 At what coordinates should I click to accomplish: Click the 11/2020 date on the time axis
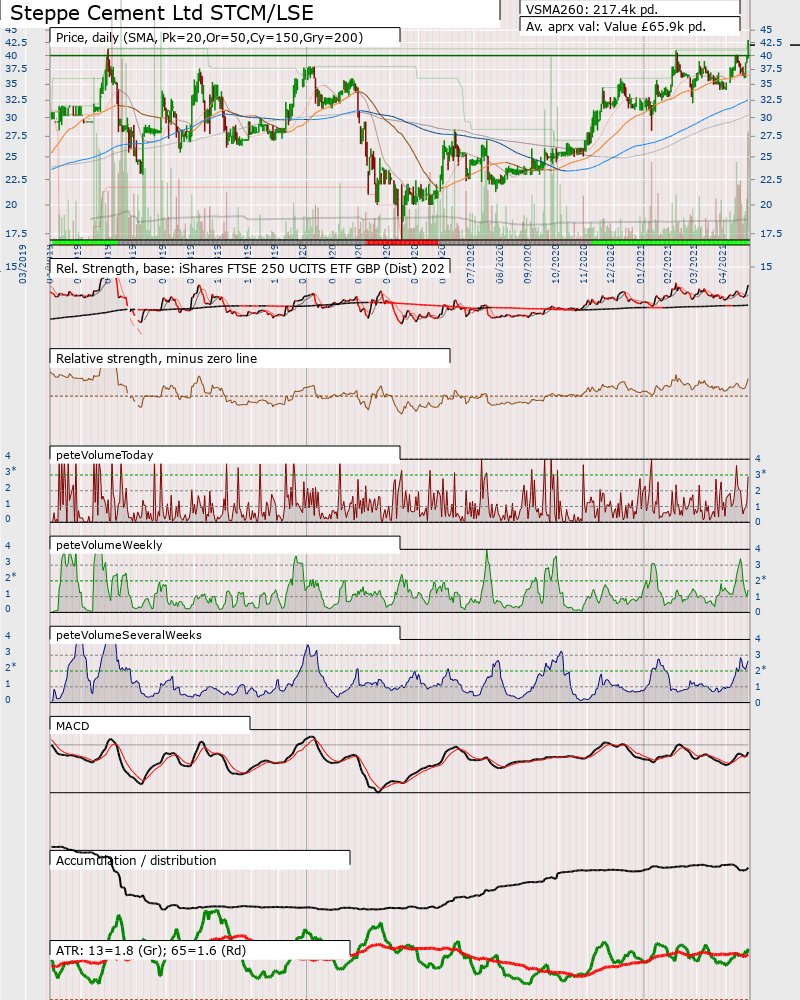pyautogui.click(x=583, y=264)
